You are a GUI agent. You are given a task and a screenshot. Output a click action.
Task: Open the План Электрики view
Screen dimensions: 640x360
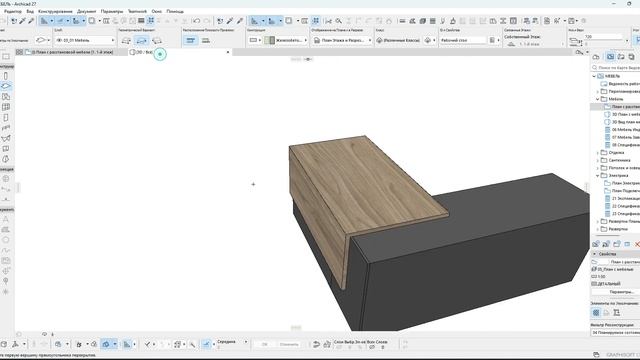(622, 183)
